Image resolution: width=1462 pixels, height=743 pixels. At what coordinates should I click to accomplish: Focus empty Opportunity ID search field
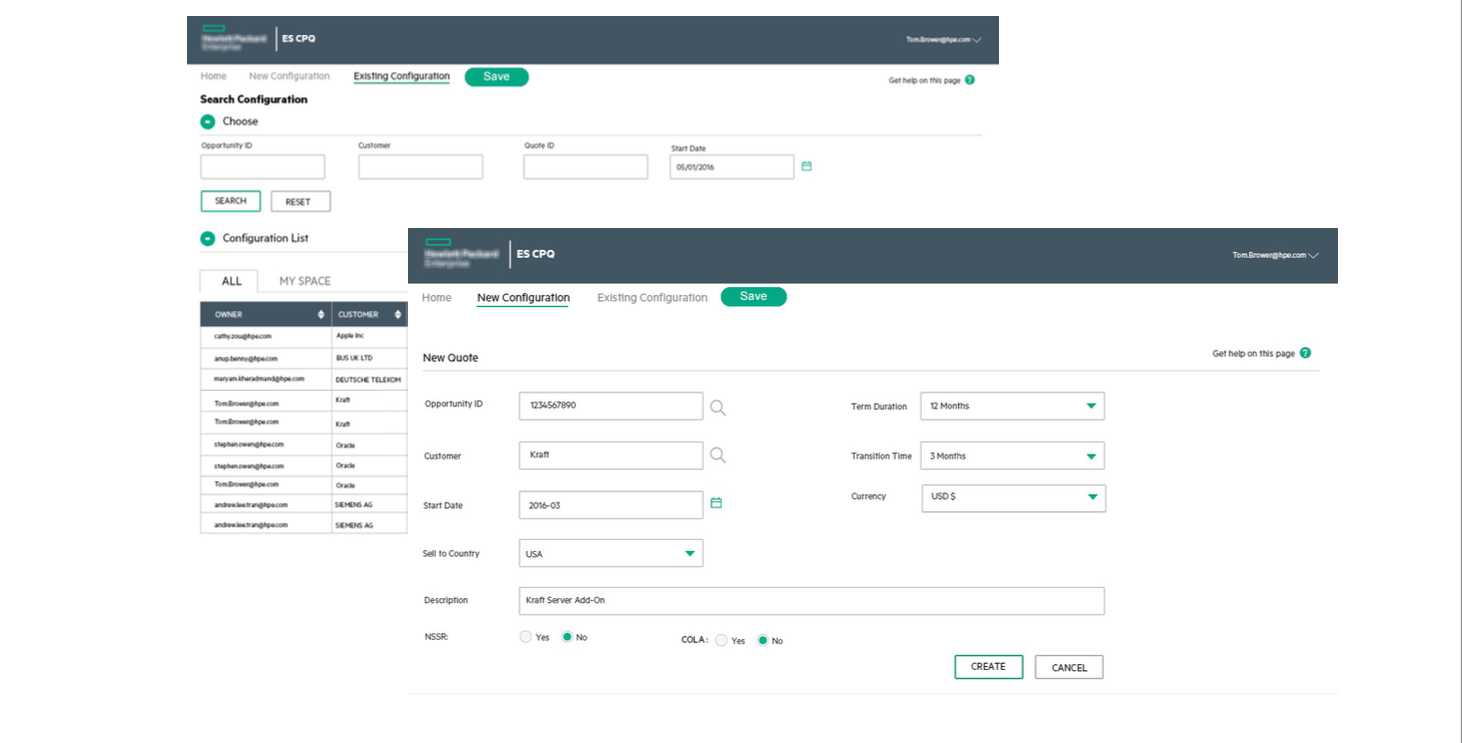pyautogui.click(x=263, y=167)
